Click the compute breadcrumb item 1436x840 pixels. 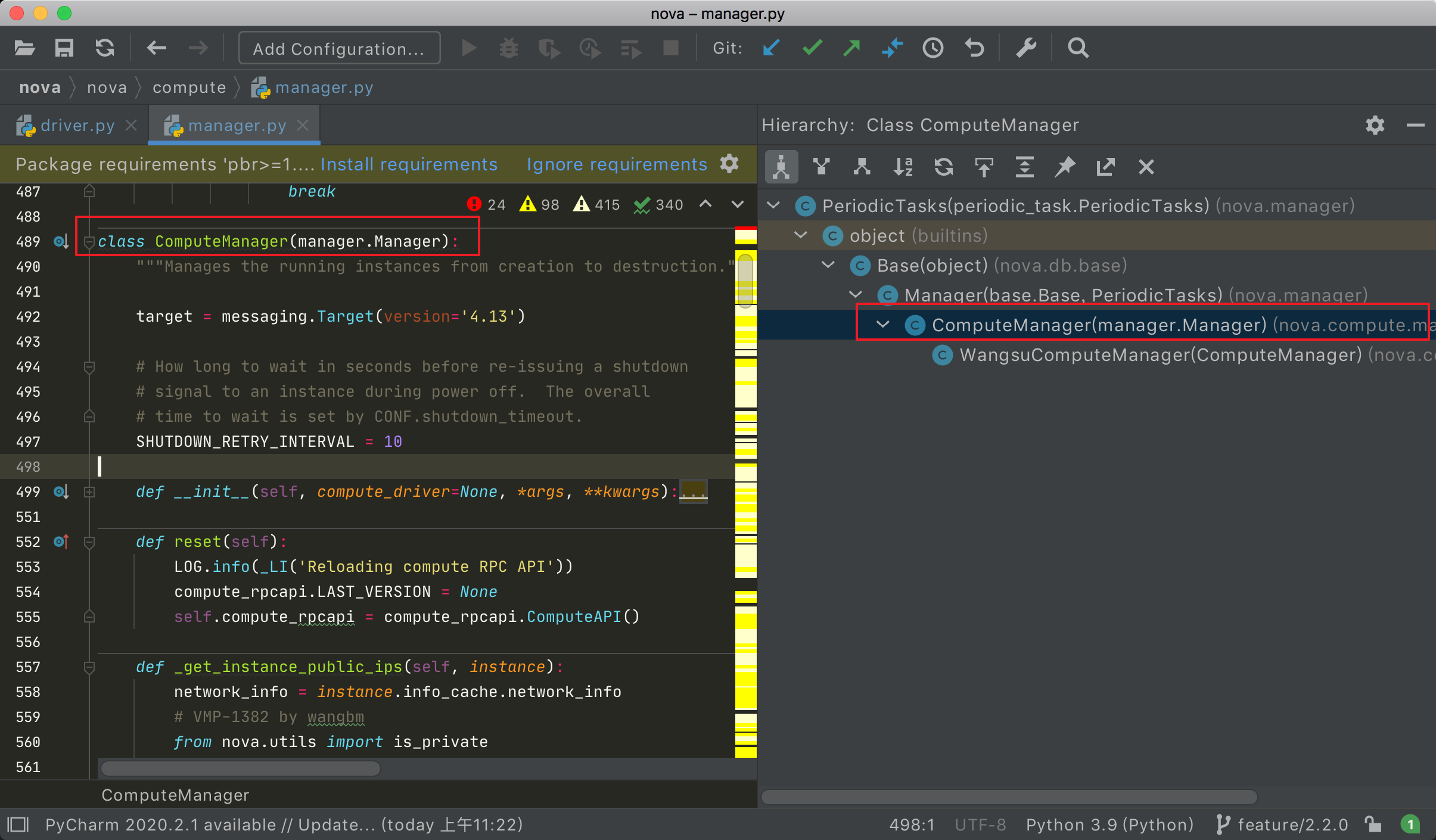tap(189, 88)
